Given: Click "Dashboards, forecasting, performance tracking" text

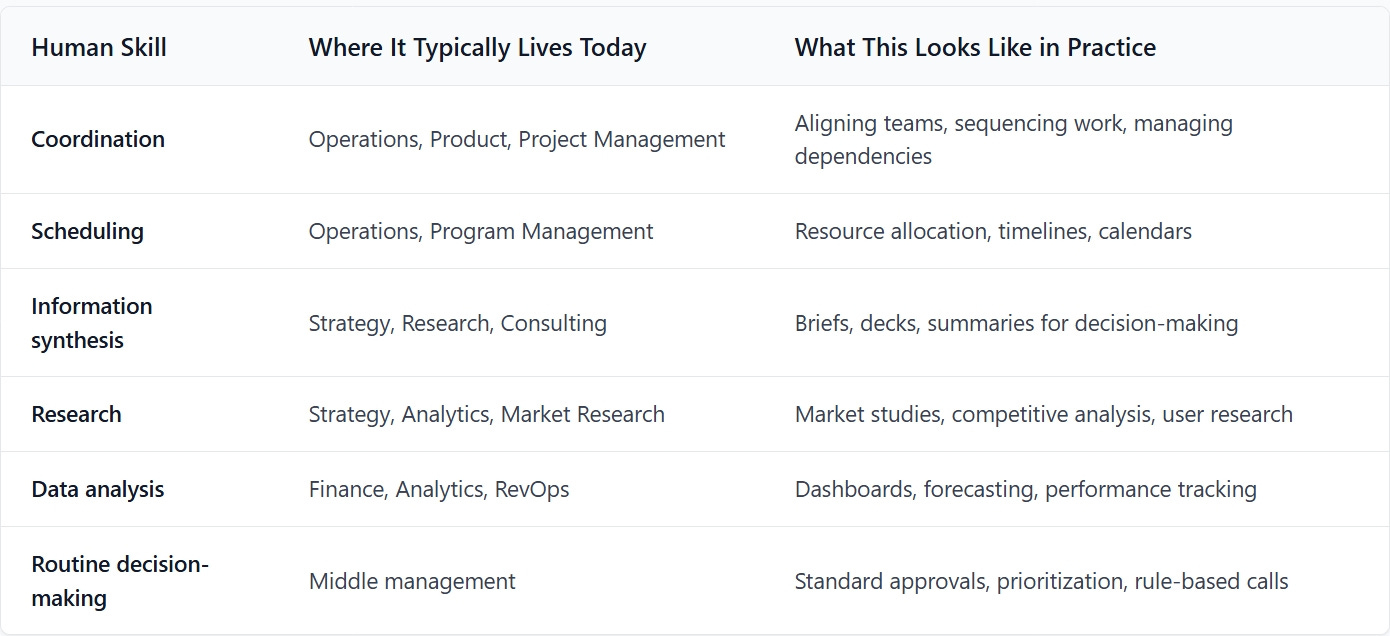Looking at the screenshot, I should pyautogui.click(x=1025, y=489).
